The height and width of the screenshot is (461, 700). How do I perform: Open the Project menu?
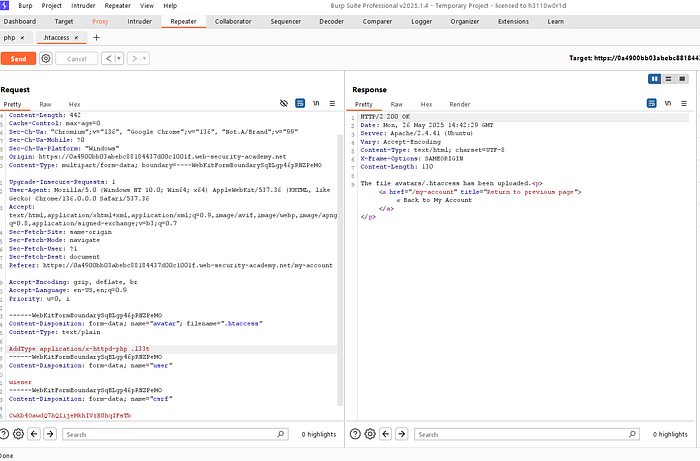click(x=51, y=6)
